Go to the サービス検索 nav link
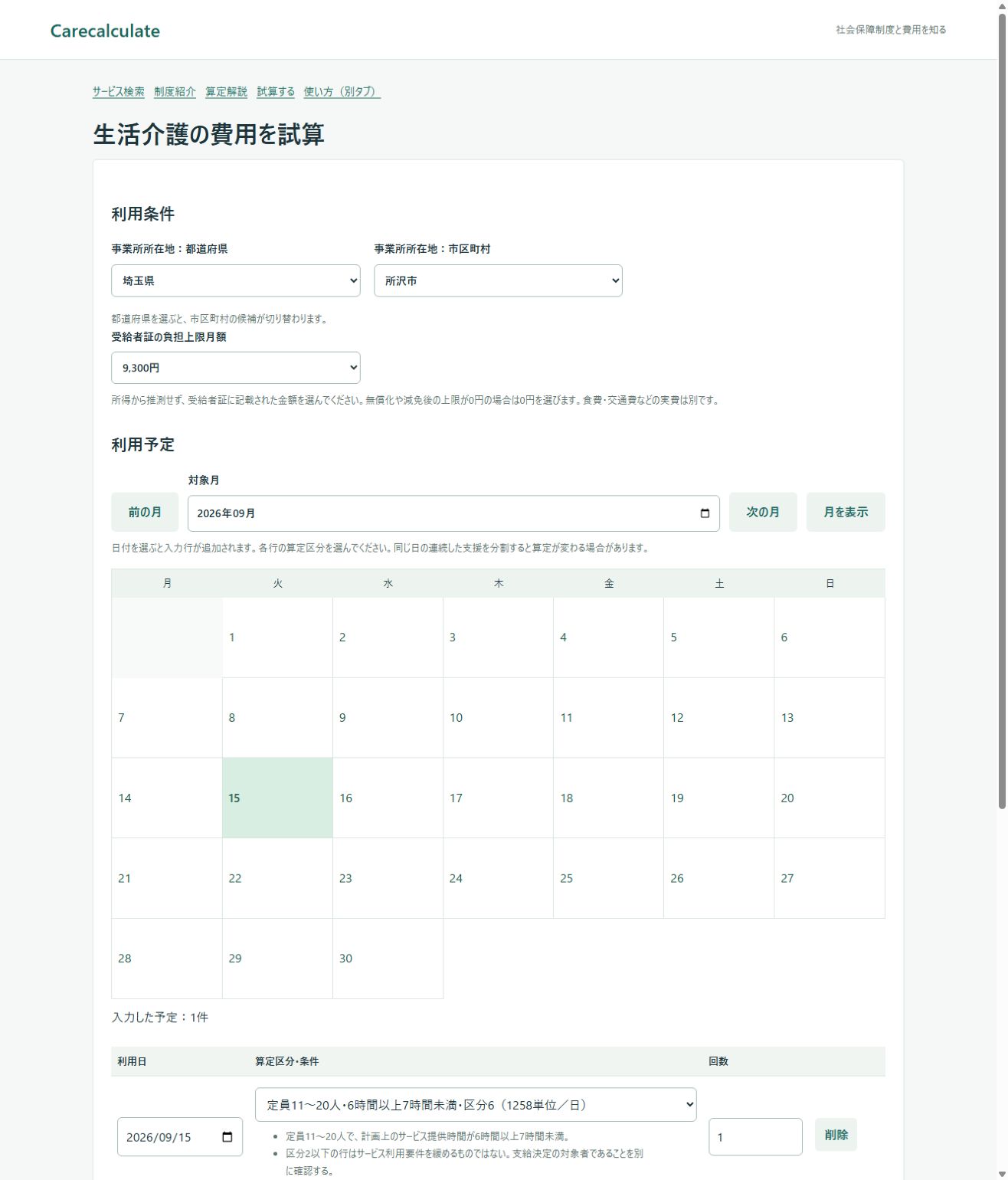Viewport: 1008px width, 1180px height. [119, 91]
